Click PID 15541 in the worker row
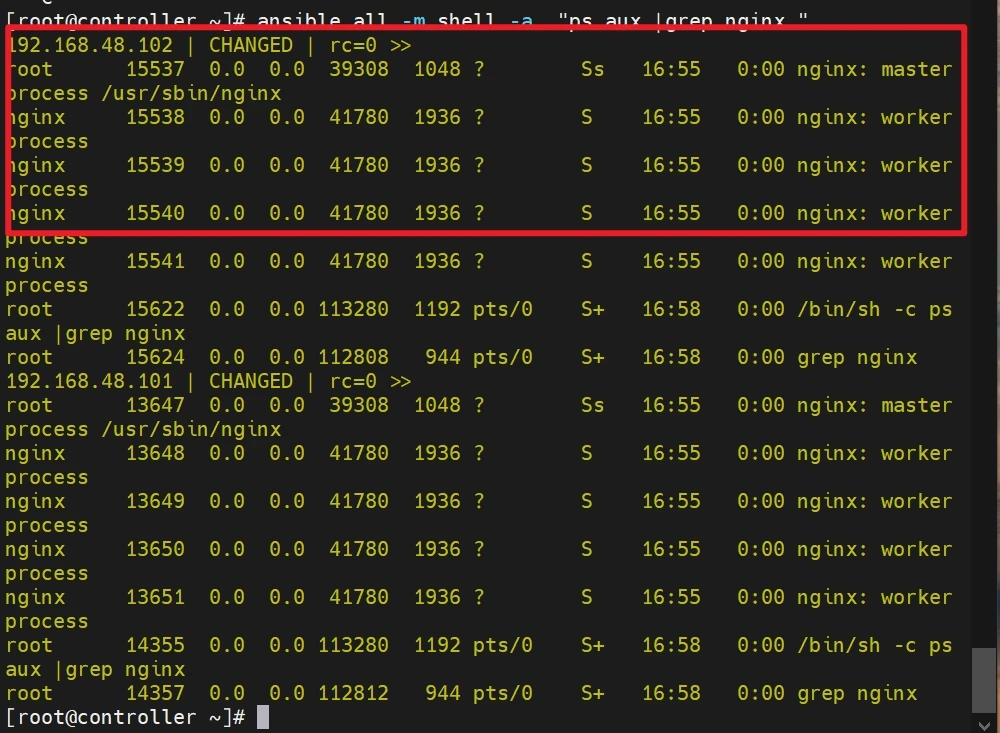The width and height of the screenshot is (1000, 733). [x=155, y=261]
